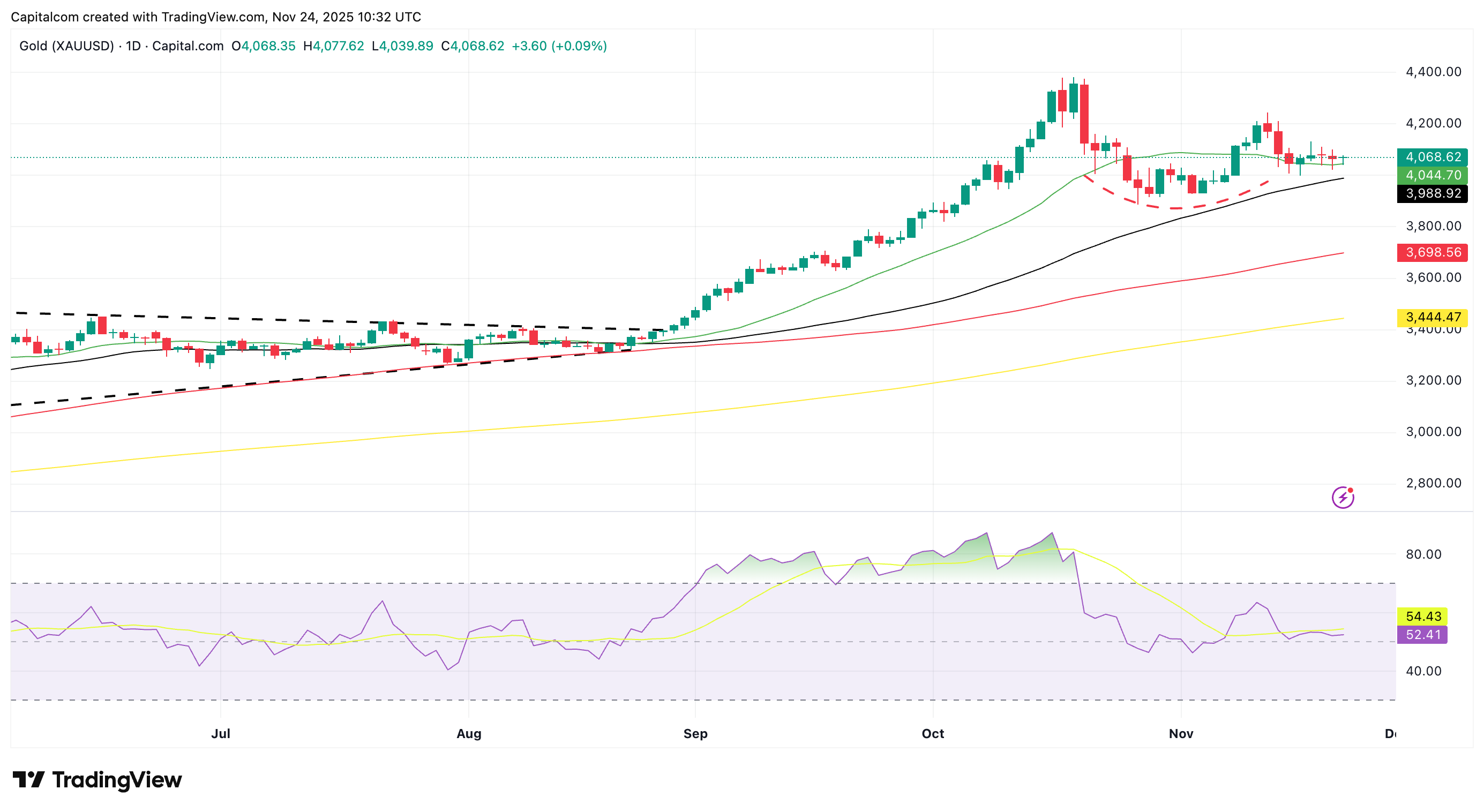Click the 80.00 RSI axis label

point(1423,554)
